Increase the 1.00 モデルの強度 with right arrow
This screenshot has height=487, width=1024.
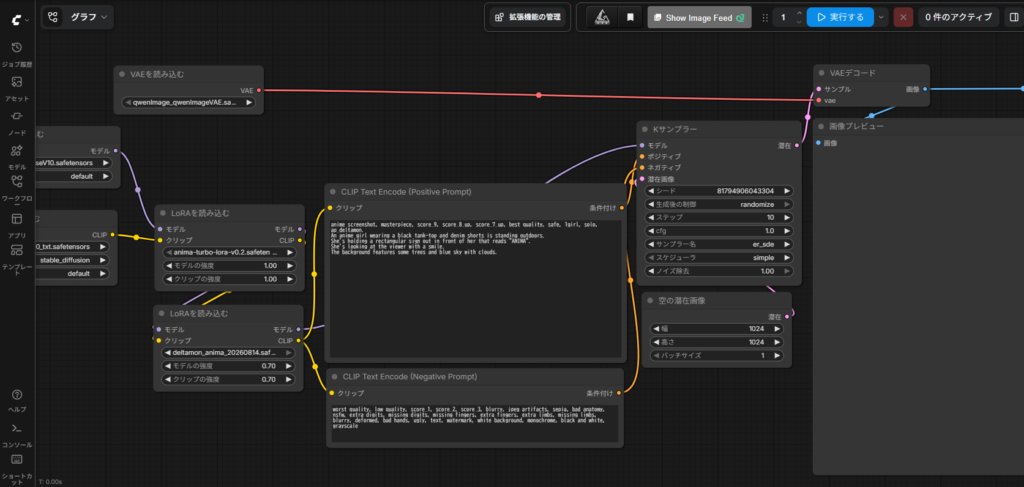pyautogui.click(x=289, y=266)
